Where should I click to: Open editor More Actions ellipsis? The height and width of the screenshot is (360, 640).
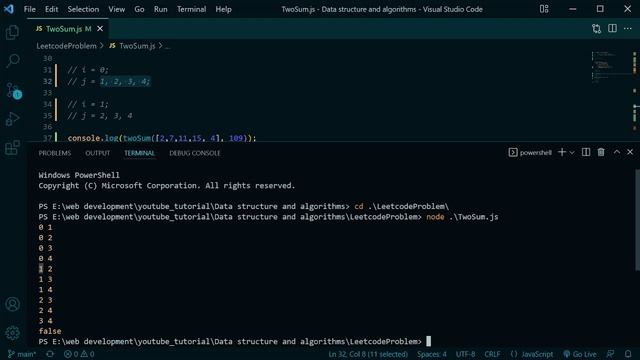point(628,29)
